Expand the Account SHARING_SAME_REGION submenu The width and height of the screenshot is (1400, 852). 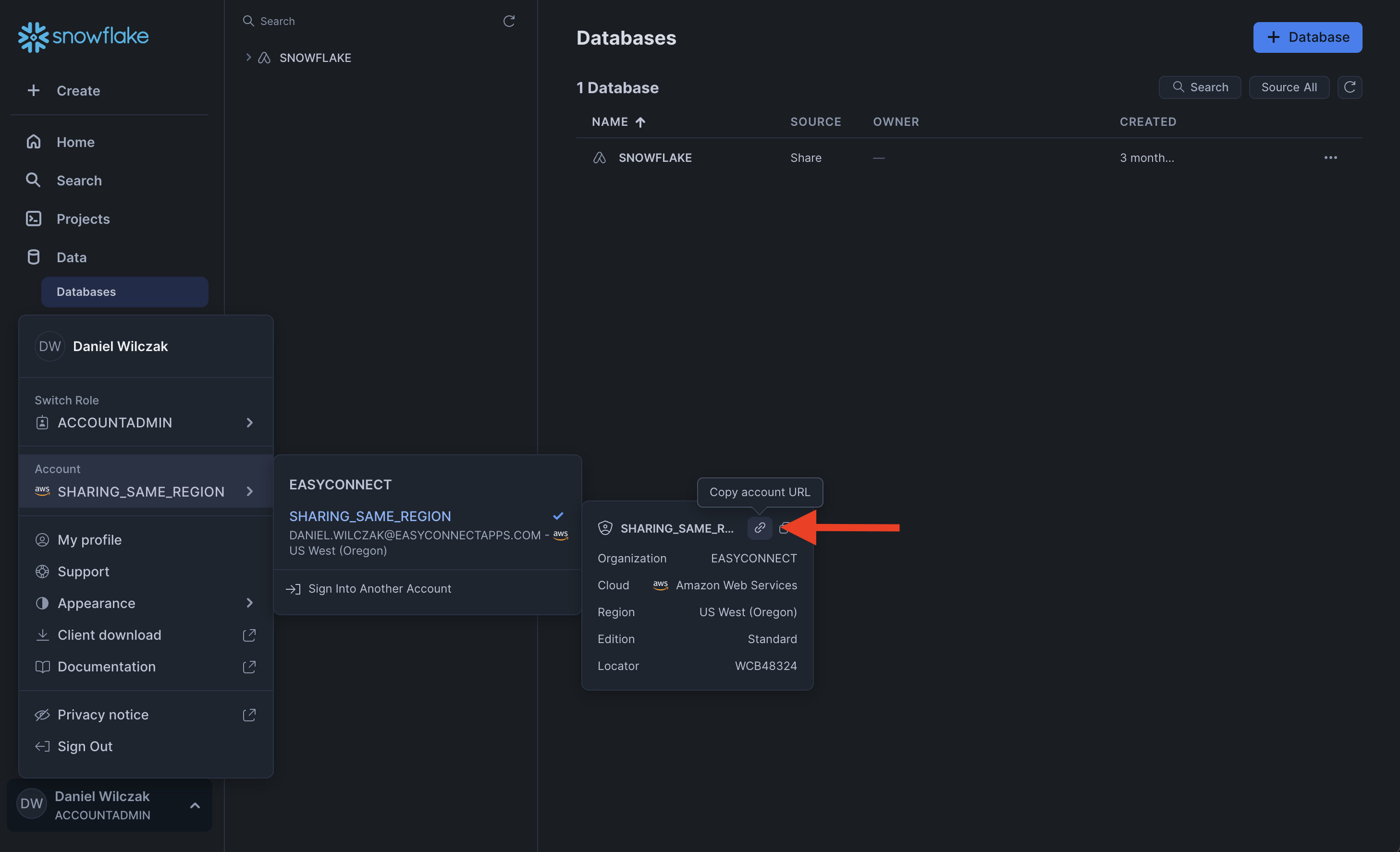pos(146,481)
